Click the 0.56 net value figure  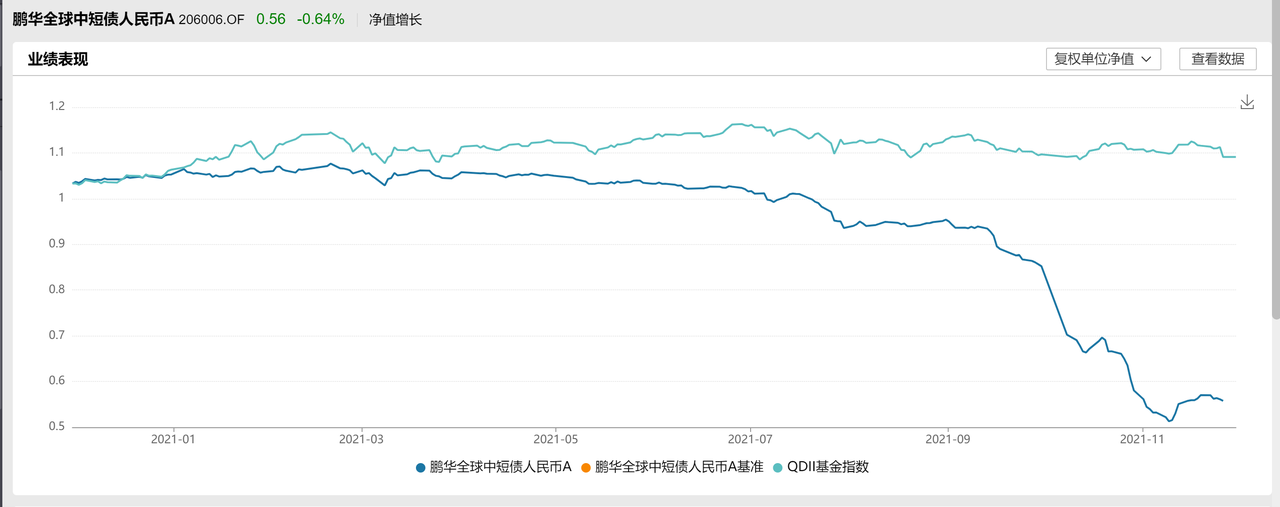point(270,19)
